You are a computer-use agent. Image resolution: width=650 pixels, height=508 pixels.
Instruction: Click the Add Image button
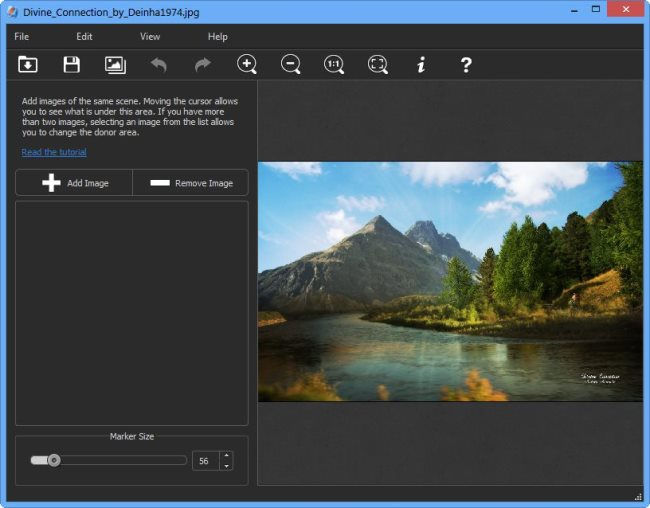point(74,182)
